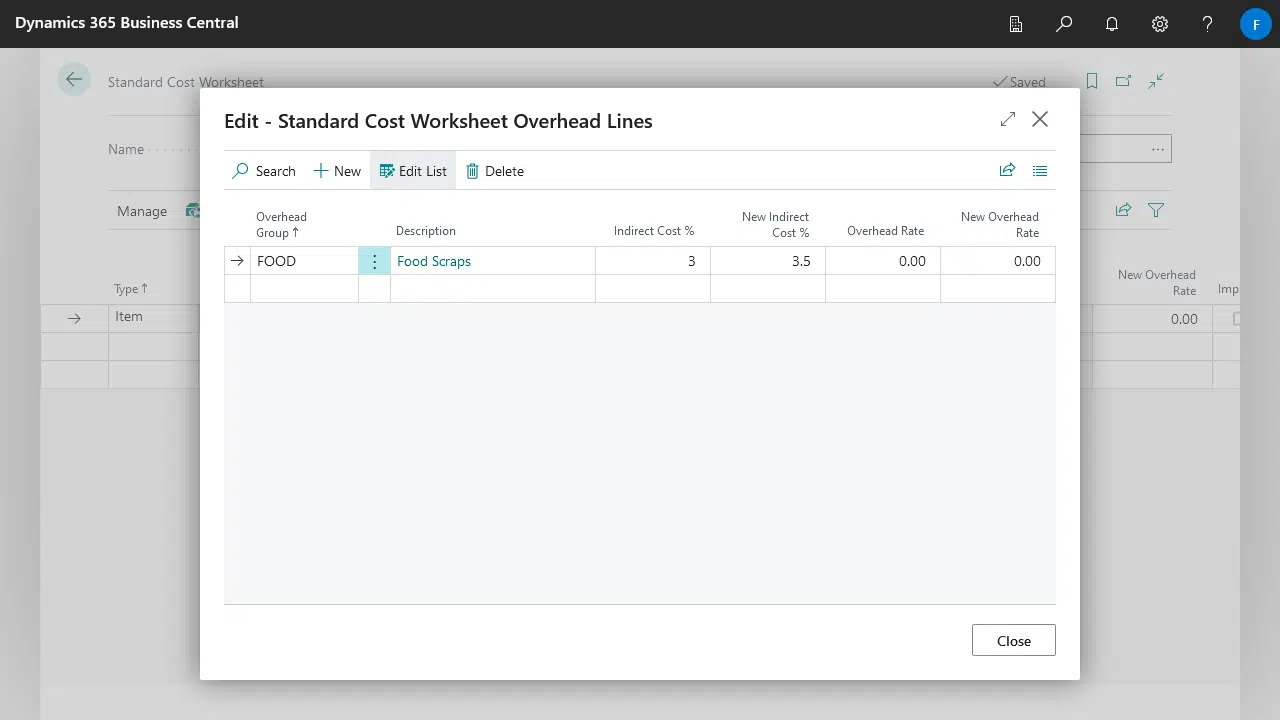Image resolution: width=1280 pixels, height=720 pixels.
Task: Toggle Edit List mode
Action: click(413, 171)
